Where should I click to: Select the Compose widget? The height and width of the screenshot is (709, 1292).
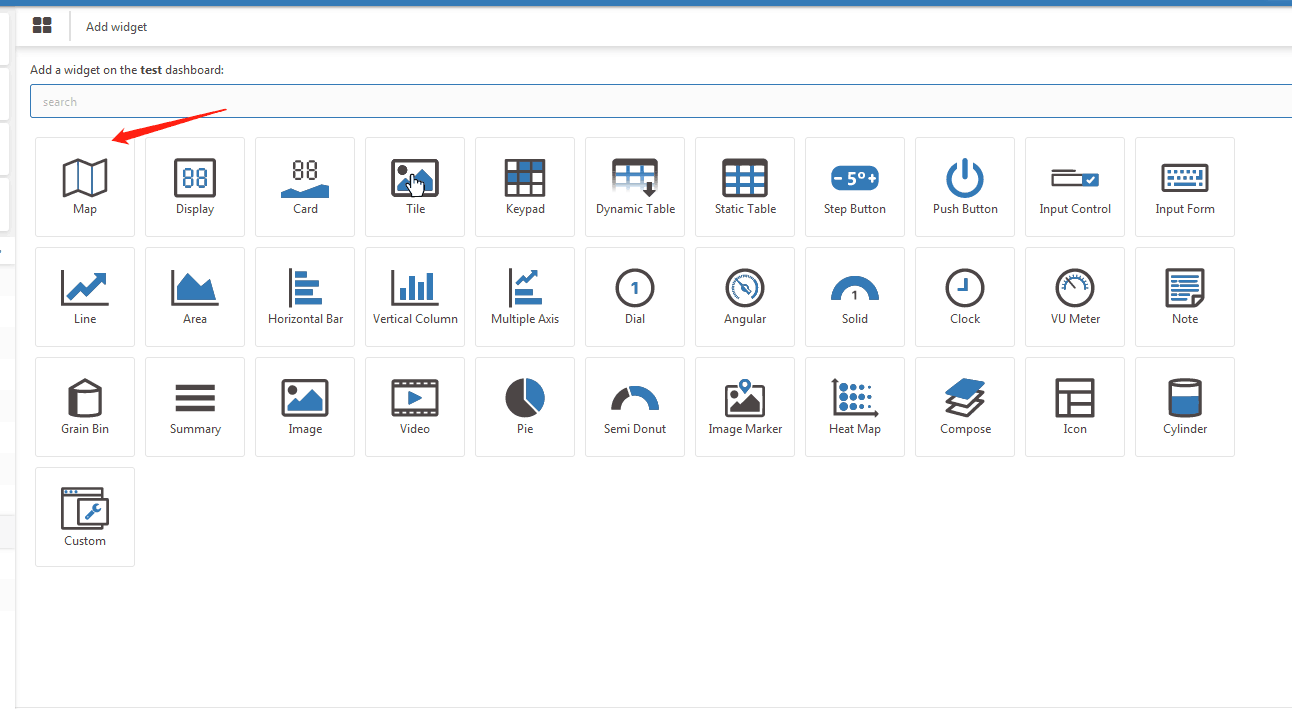pyautogui.click(x=965, y=407)
